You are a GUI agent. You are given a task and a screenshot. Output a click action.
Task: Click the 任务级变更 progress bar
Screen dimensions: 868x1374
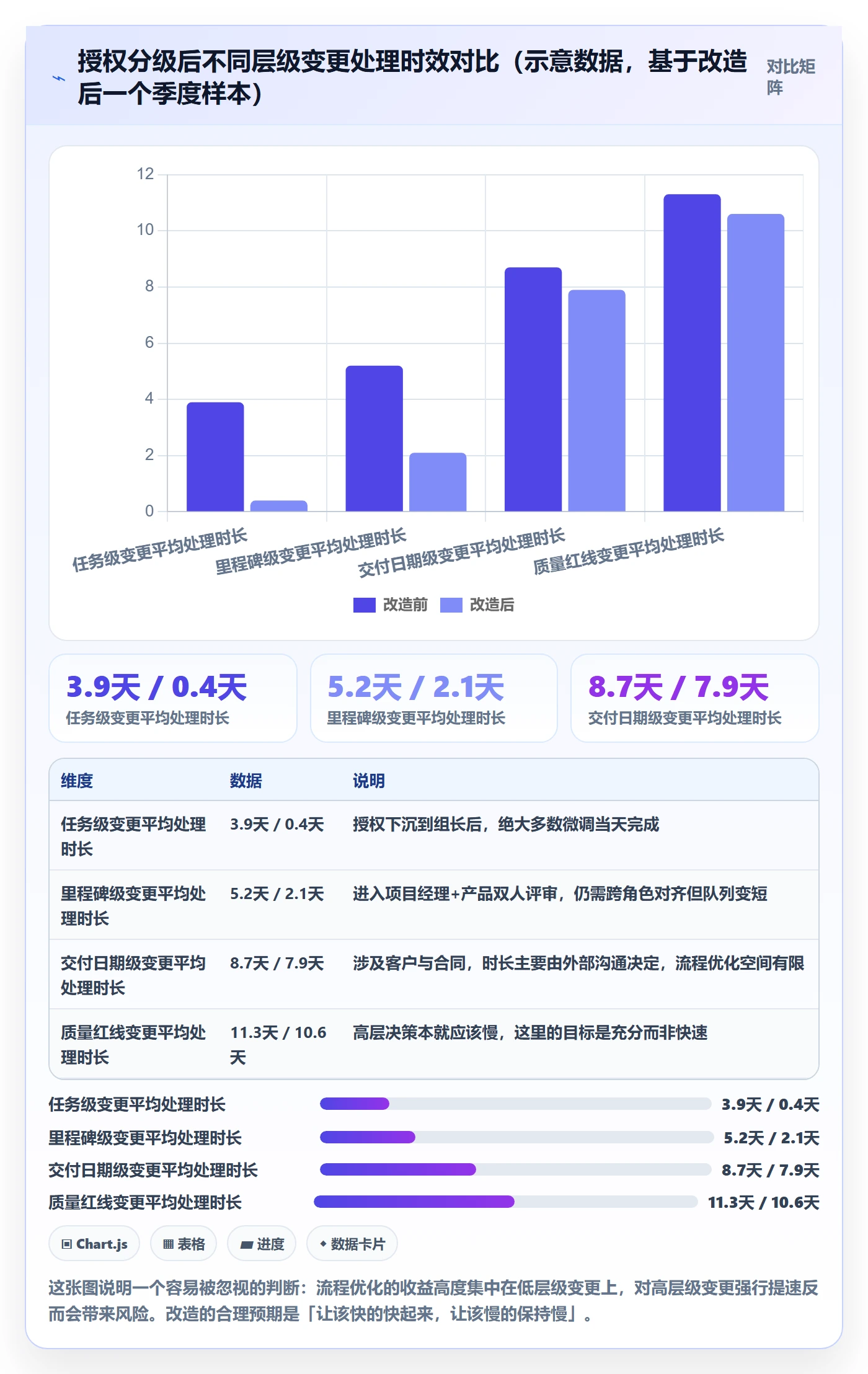[x=515, y=1104]
